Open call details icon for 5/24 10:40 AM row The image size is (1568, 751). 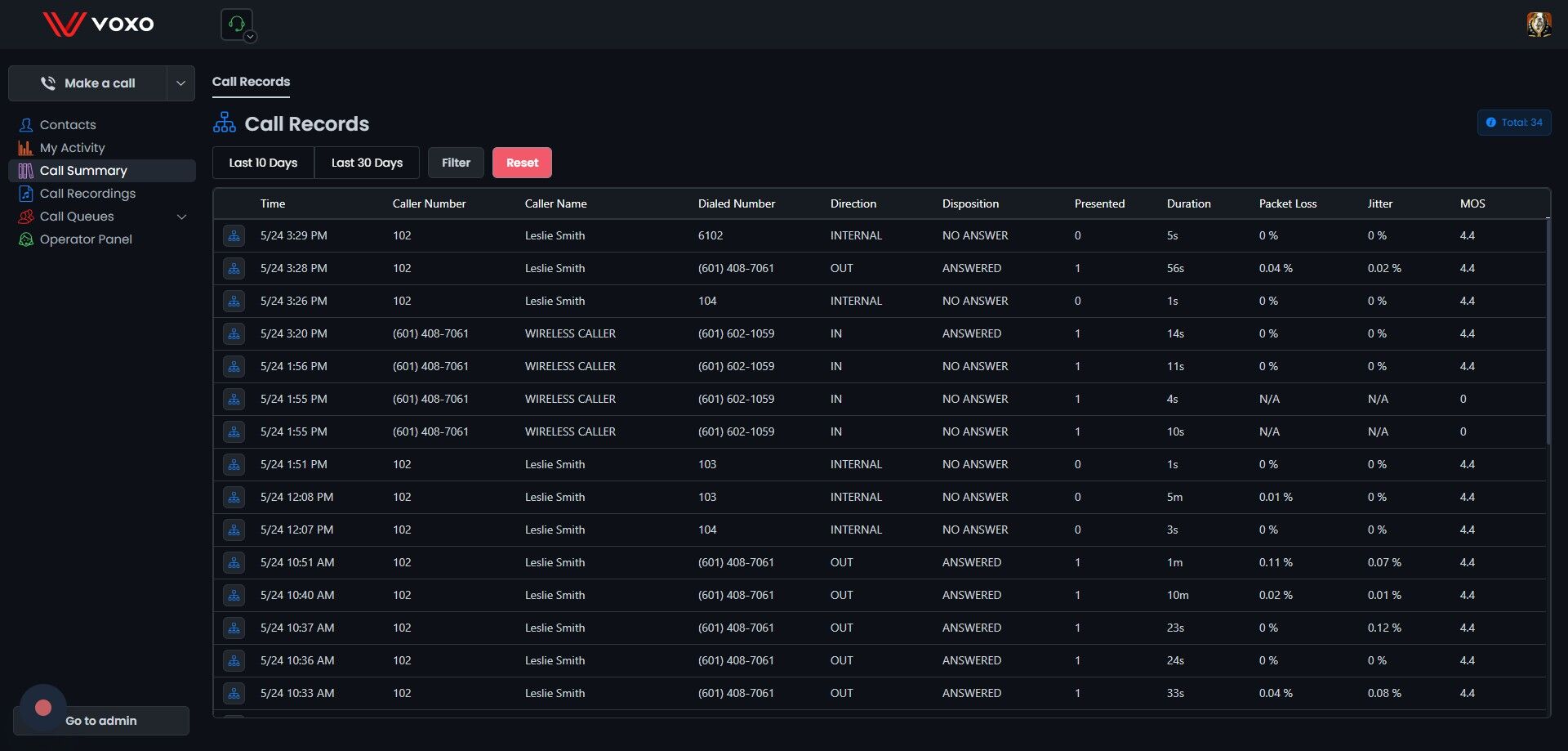[234, 596]
